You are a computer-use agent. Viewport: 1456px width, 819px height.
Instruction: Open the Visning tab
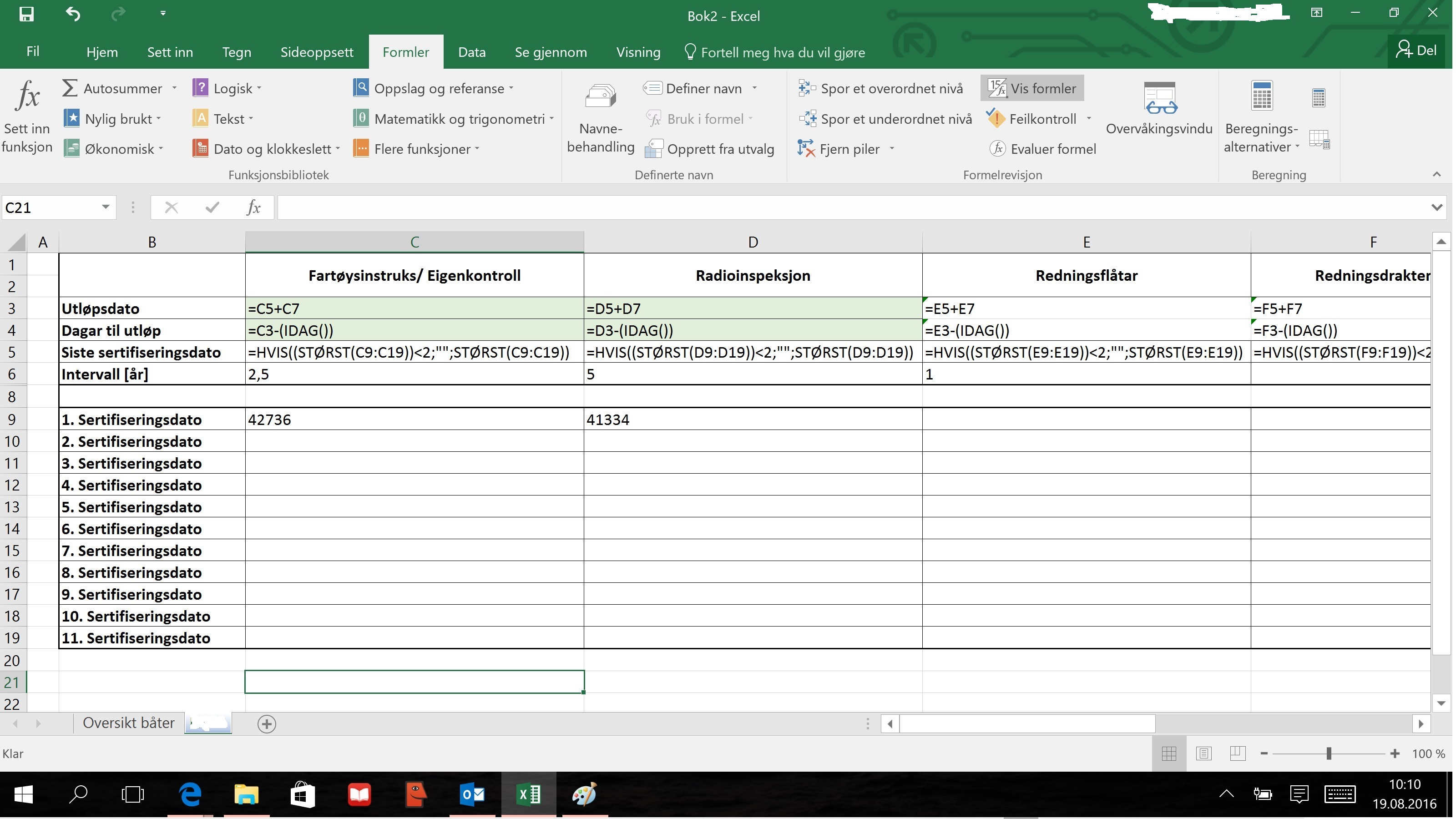638,52
